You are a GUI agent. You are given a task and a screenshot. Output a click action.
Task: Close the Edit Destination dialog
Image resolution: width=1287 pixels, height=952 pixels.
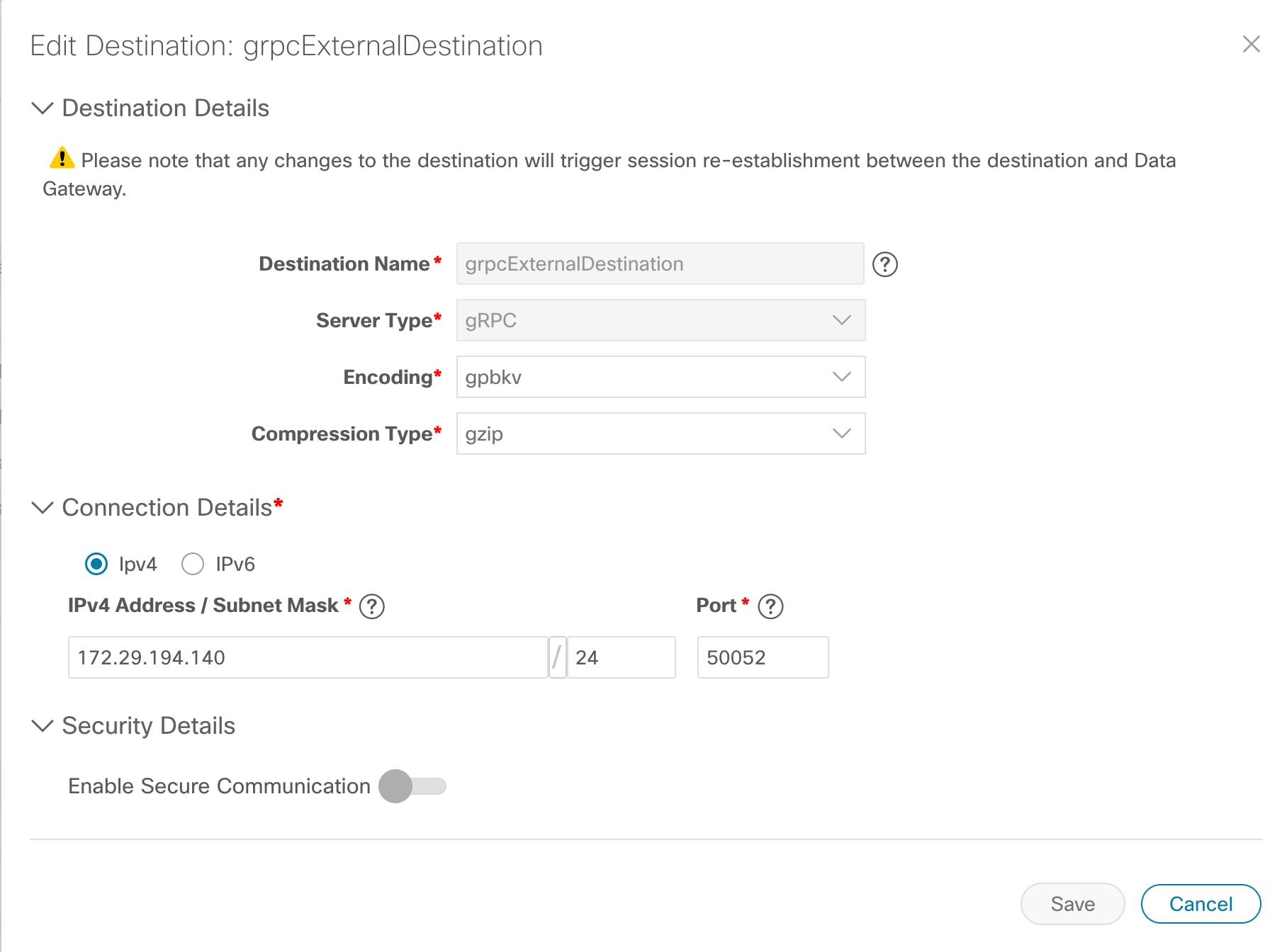1251,45
